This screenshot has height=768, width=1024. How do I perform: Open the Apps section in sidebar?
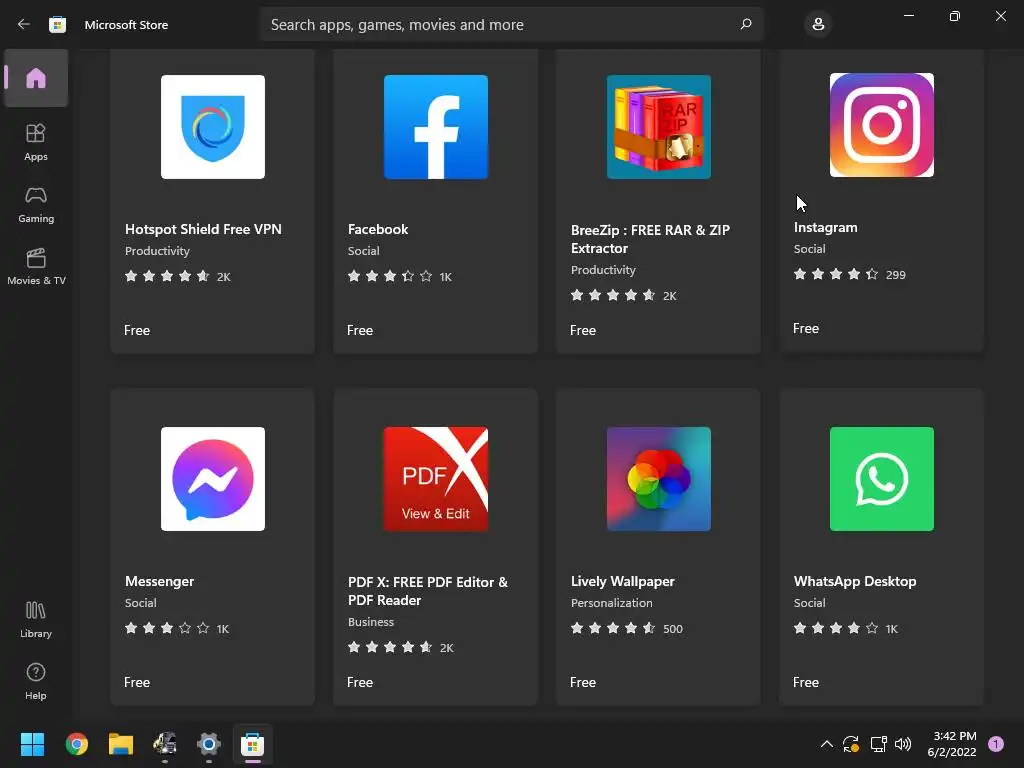click(x=36, y=142)
